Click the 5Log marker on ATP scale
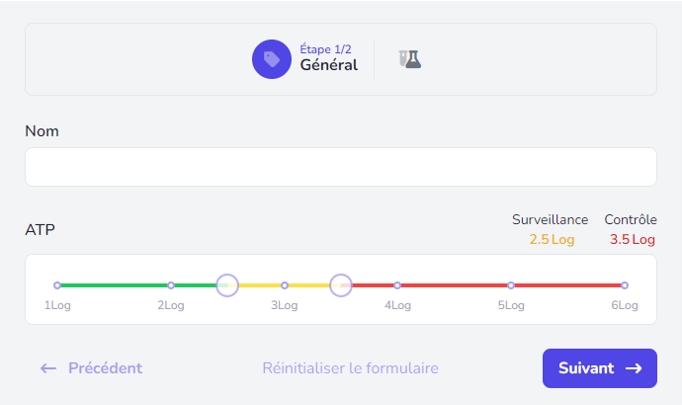 pyautogui.click(x=511, y=285)
